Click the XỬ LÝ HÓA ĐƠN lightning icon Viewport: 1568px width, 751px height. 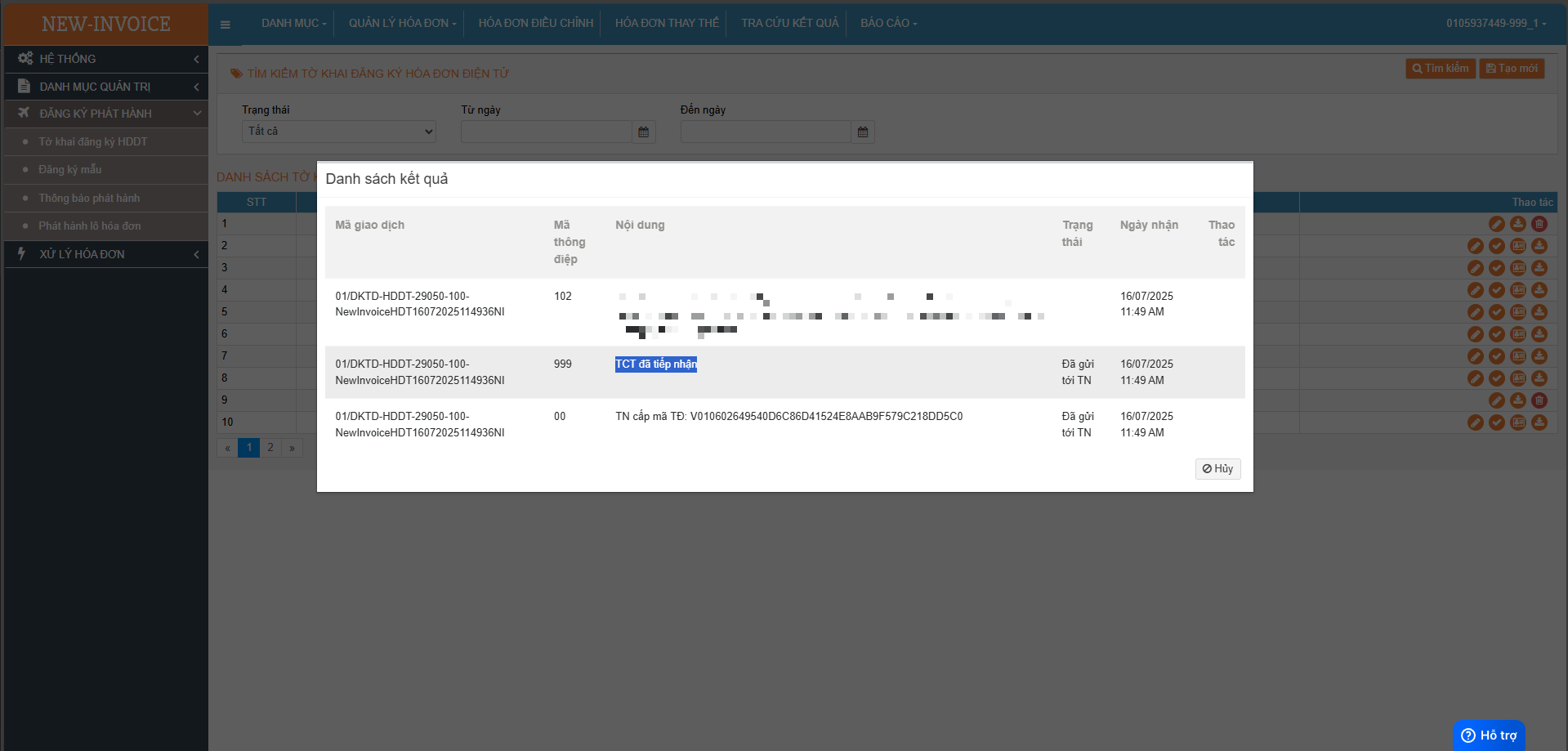[22, 253]
